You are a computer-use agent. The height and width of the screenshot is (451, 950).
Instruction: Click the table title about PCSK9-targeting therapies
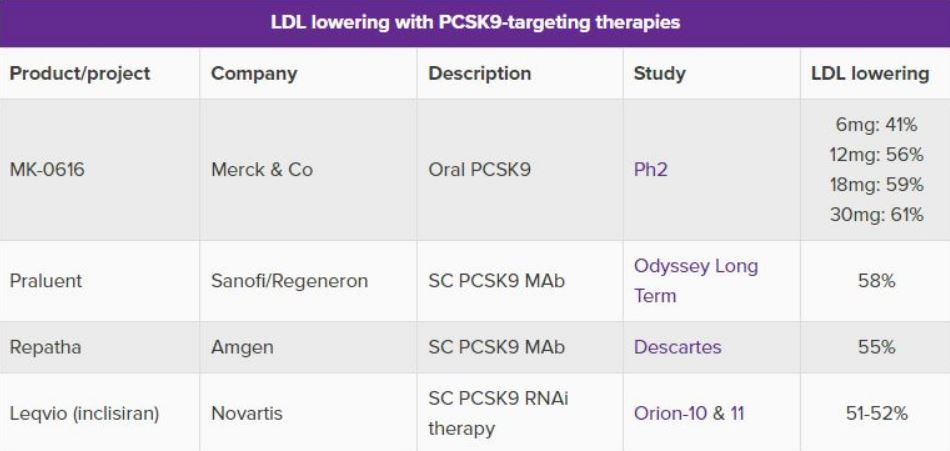coord(475,22)
